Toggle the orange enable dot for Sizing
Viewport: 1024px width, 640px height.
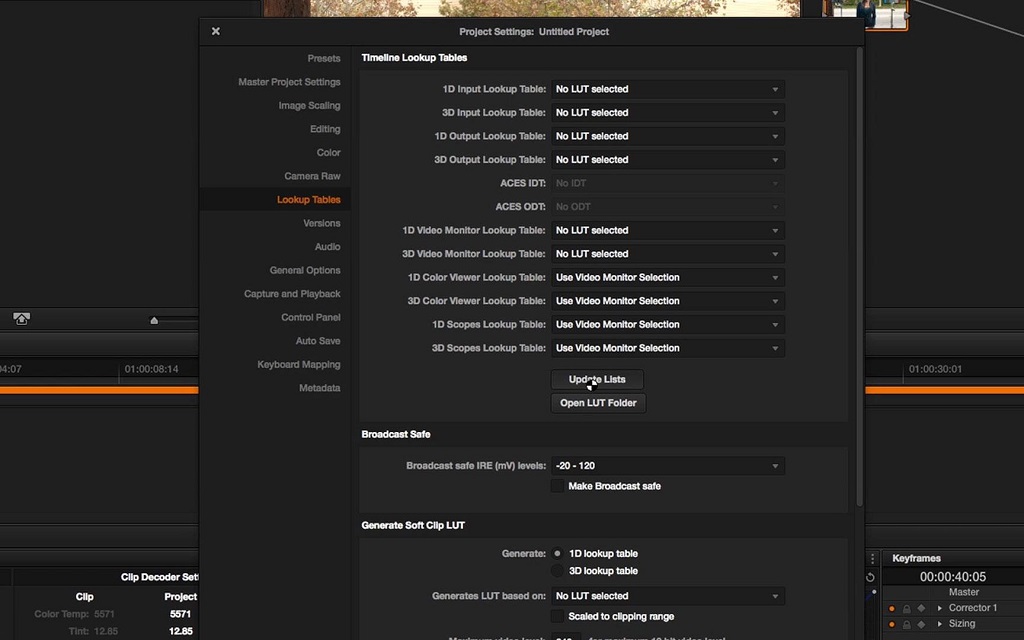coord(891,624)
